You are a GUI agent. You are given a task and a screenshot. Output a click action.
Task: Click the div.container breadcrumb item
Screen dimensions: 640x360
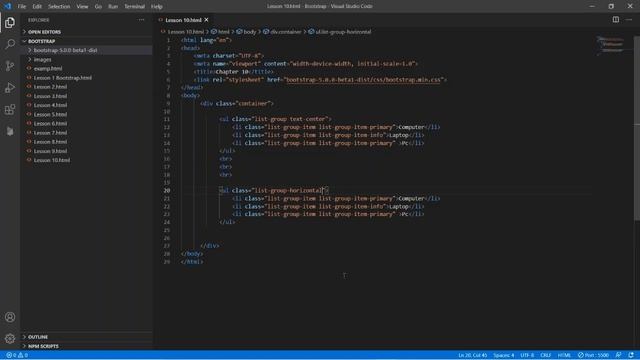(x=282, y=32)
